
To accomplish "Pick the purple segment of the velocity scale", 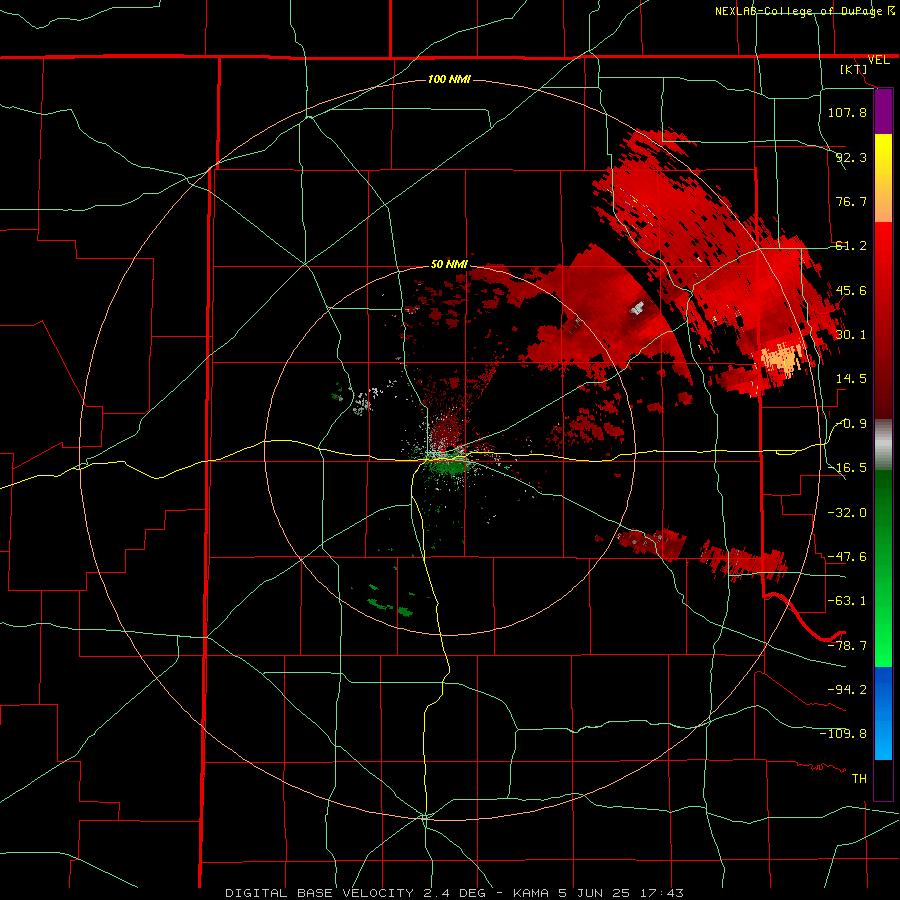I will click(x=883, y=112).
